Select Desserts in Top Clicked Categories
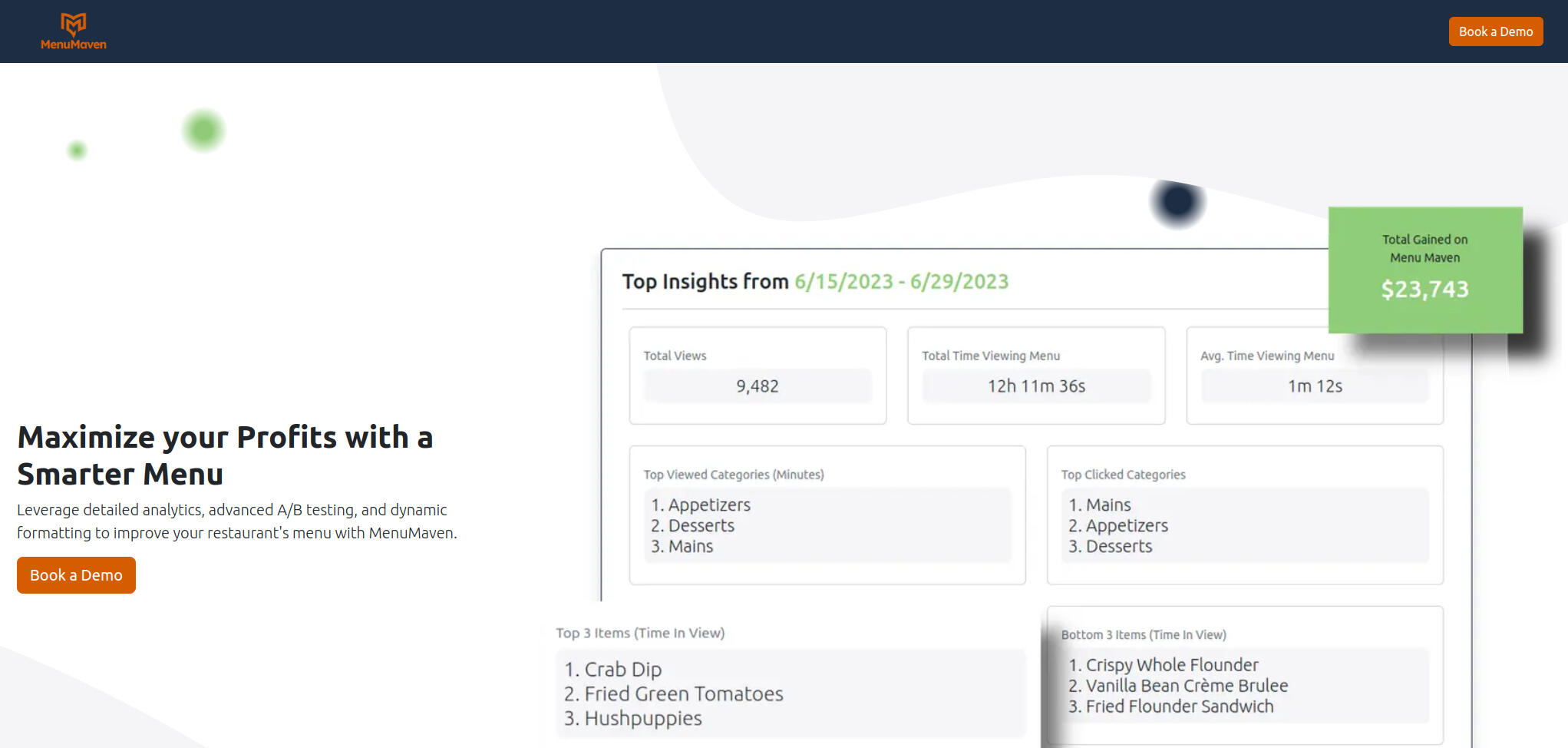The image size is (1568, 748). coord(1118,547)
